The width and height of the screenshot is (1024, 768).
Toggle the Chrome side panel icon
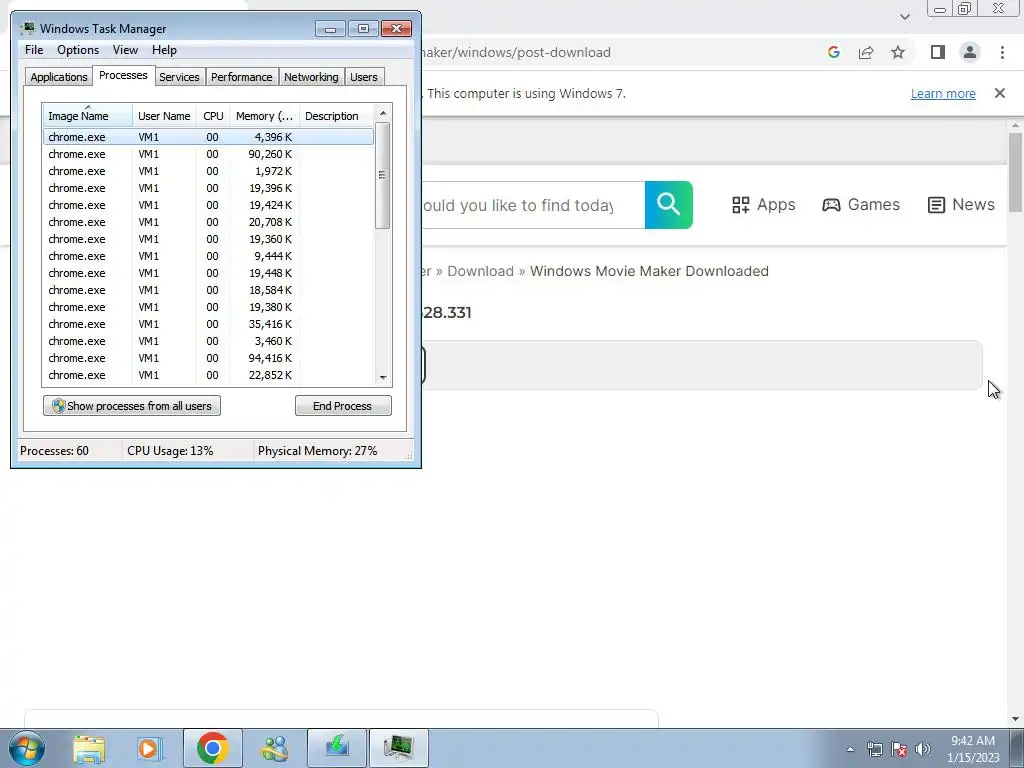coord(938,52)
